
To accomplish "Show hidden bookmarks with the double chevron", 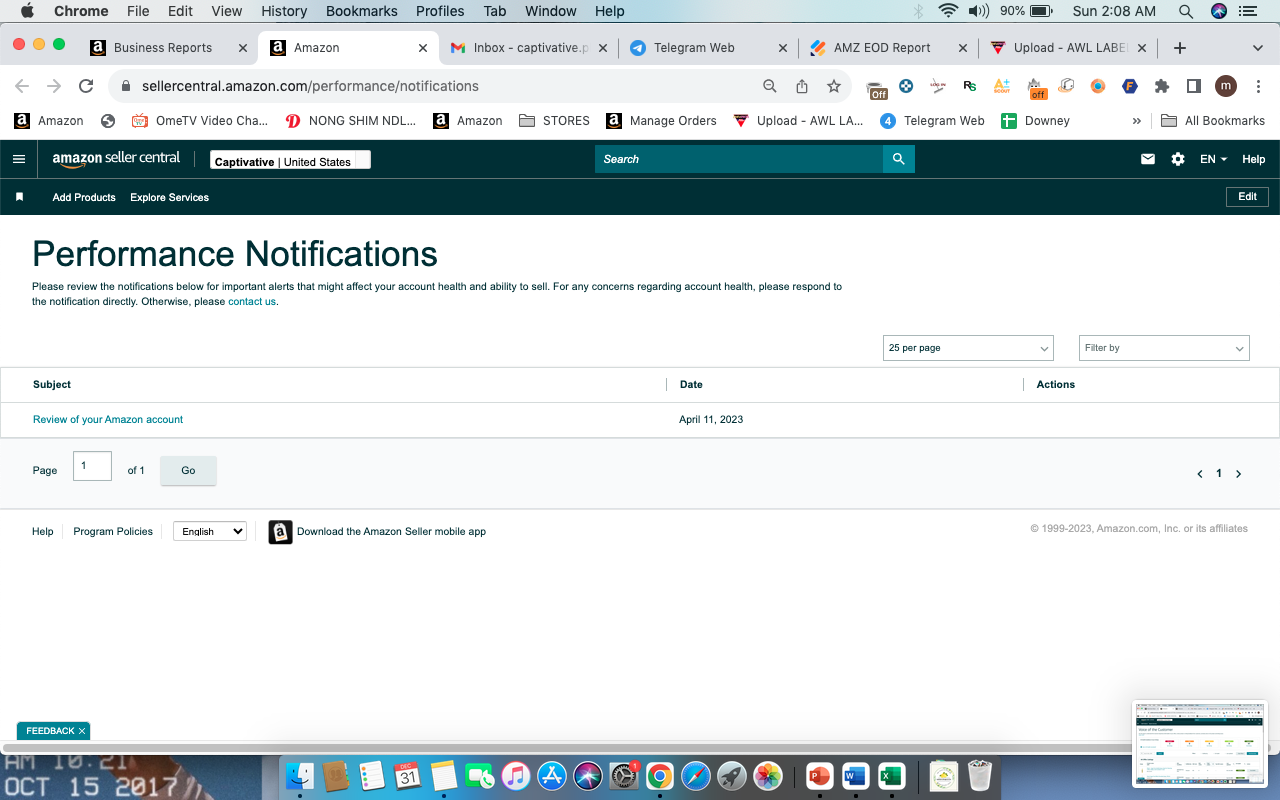I will [x=1136, y=121].
